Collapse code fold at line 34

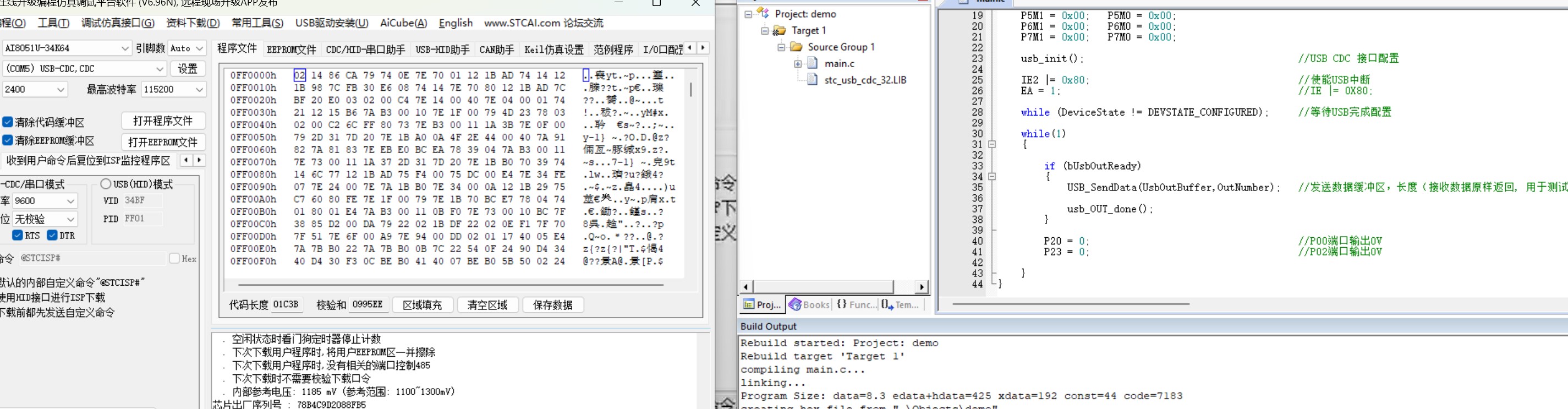coord(991,177)
